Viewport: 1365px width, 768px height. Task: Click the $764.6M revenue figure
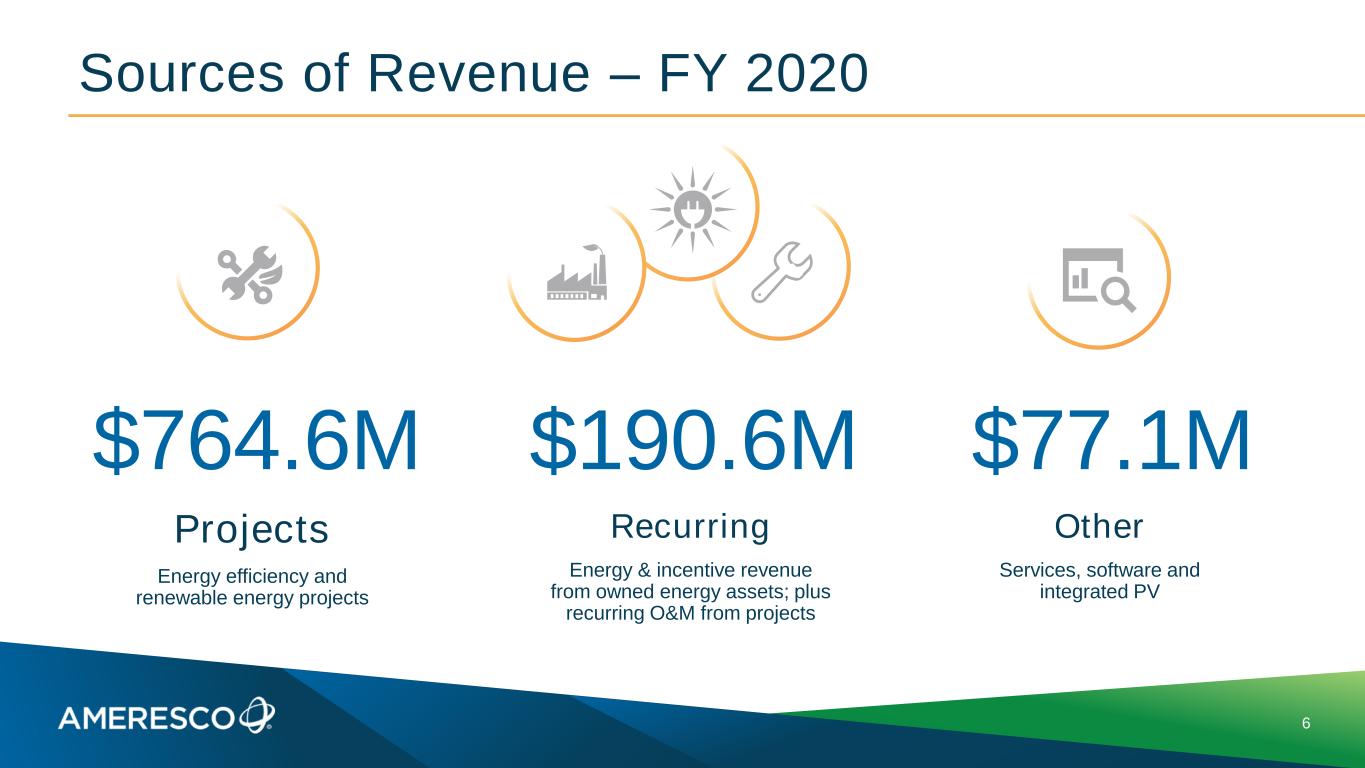(x=256, y=441)
